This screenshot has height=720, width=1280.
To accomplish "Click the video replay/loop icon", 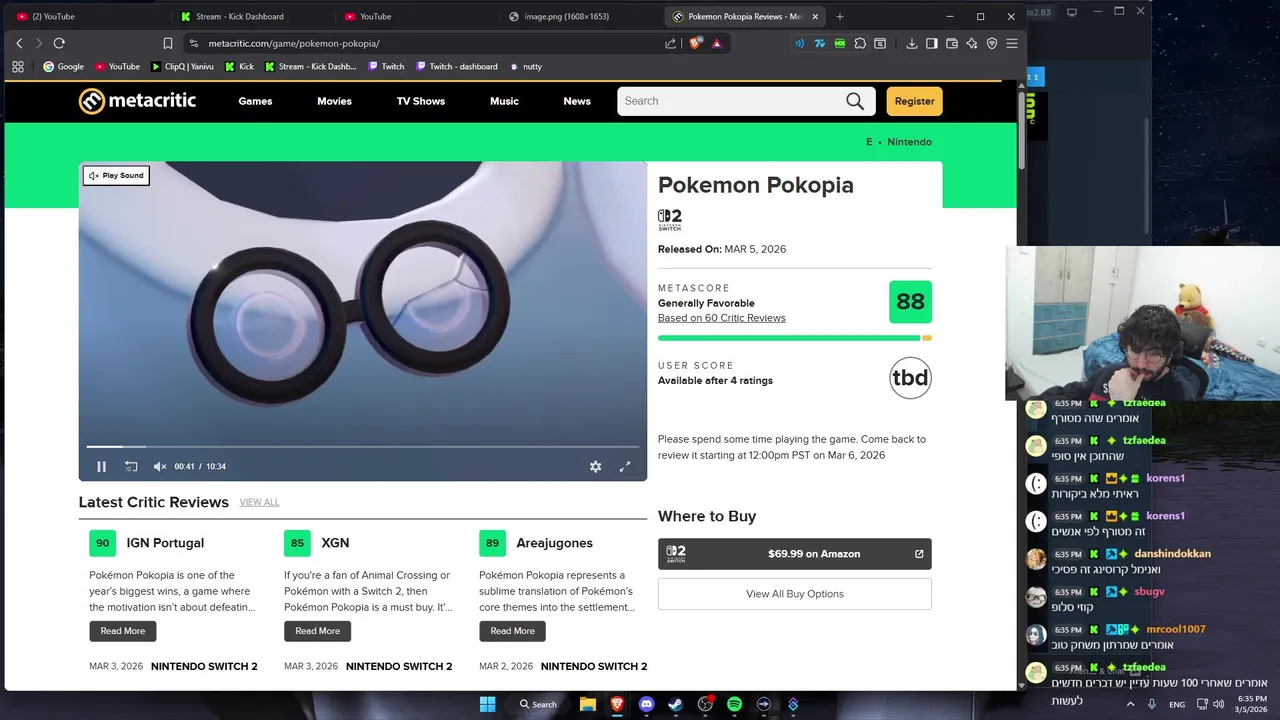I will pos(131,466).
